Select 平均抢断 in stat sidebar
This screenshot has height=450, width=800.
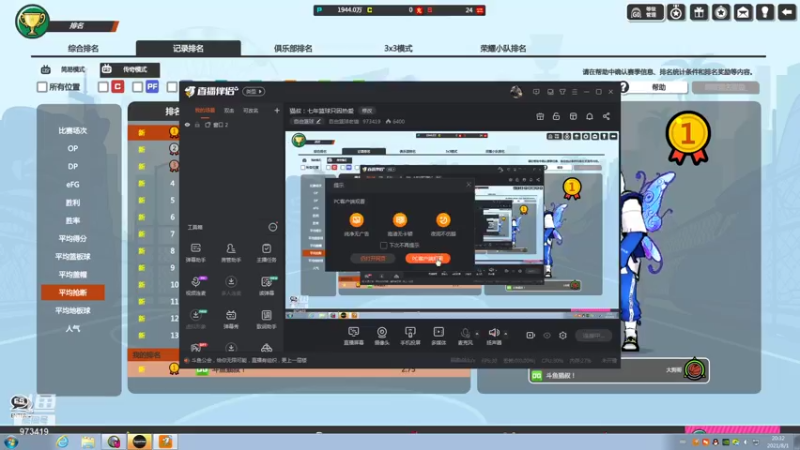tap(73, 292)
